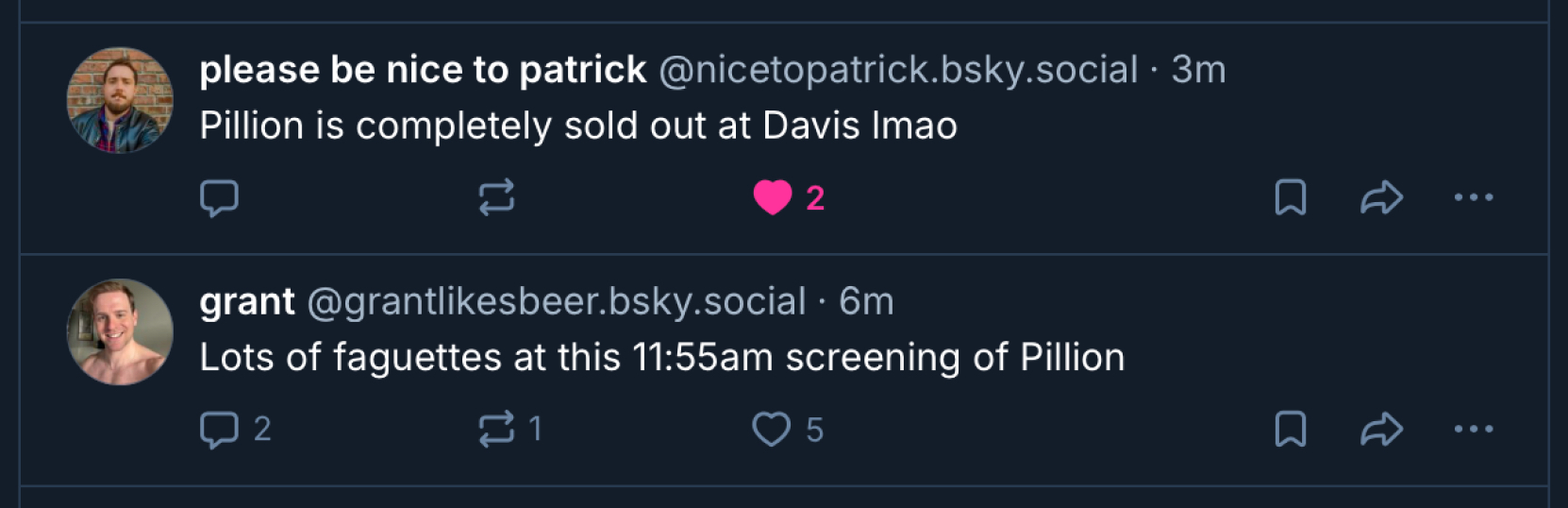Open grant's profile avatar
1568x508 pixels.
point(120,331)
